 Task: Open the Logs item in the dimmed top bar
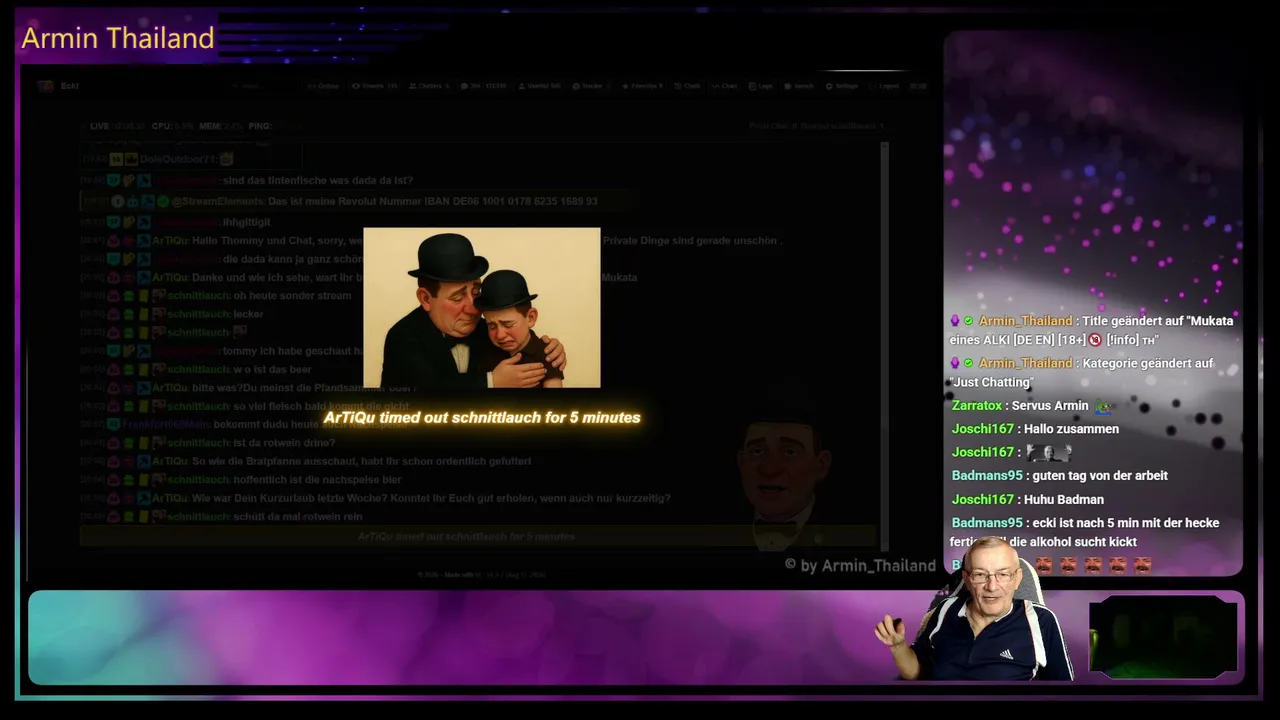[x=762, y=86]
